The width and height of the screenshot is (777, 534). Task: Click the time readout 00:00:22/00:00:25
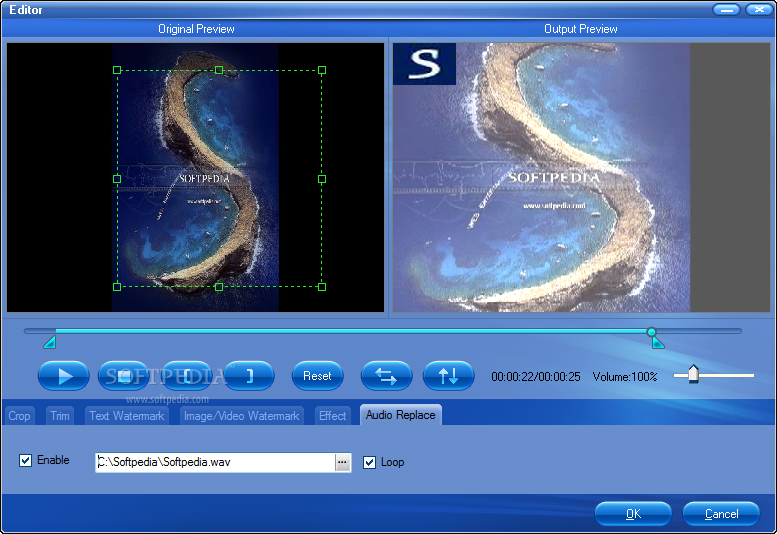click(536, 377)
